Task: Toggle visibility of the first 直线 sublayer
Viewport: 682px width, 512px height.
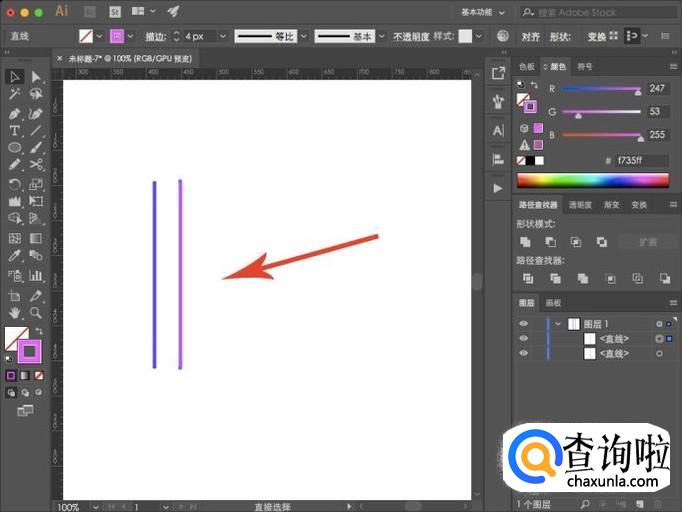Action: tap(523, 339)
